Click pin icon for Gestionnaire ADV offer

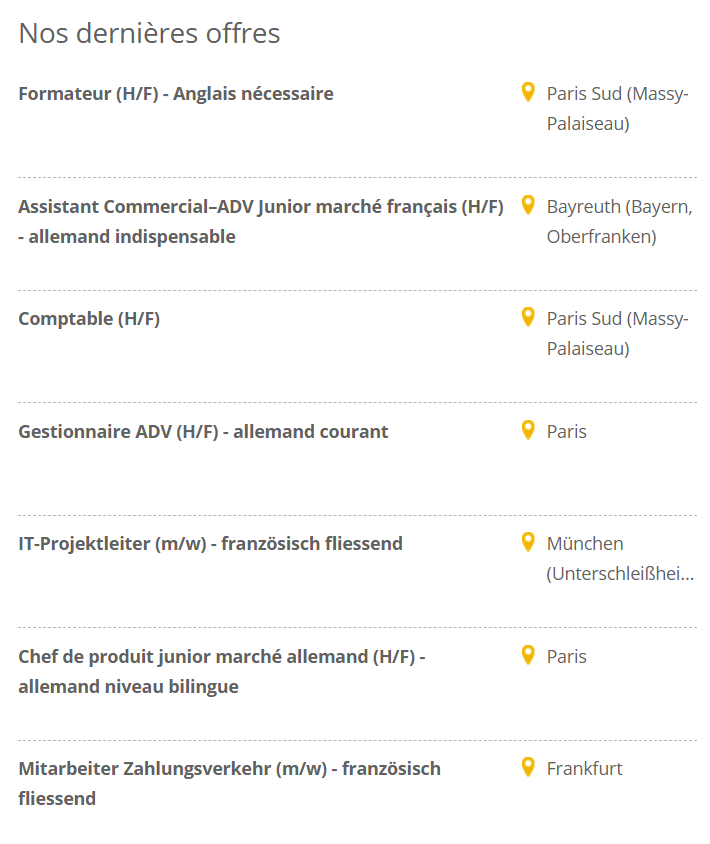point(528,431)
